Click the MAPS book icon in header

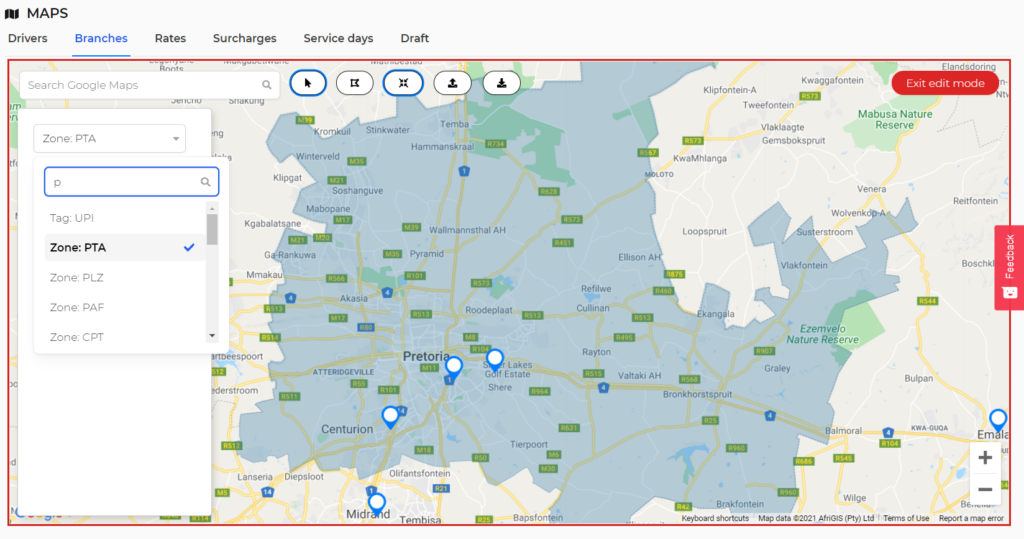click(12, 14)
